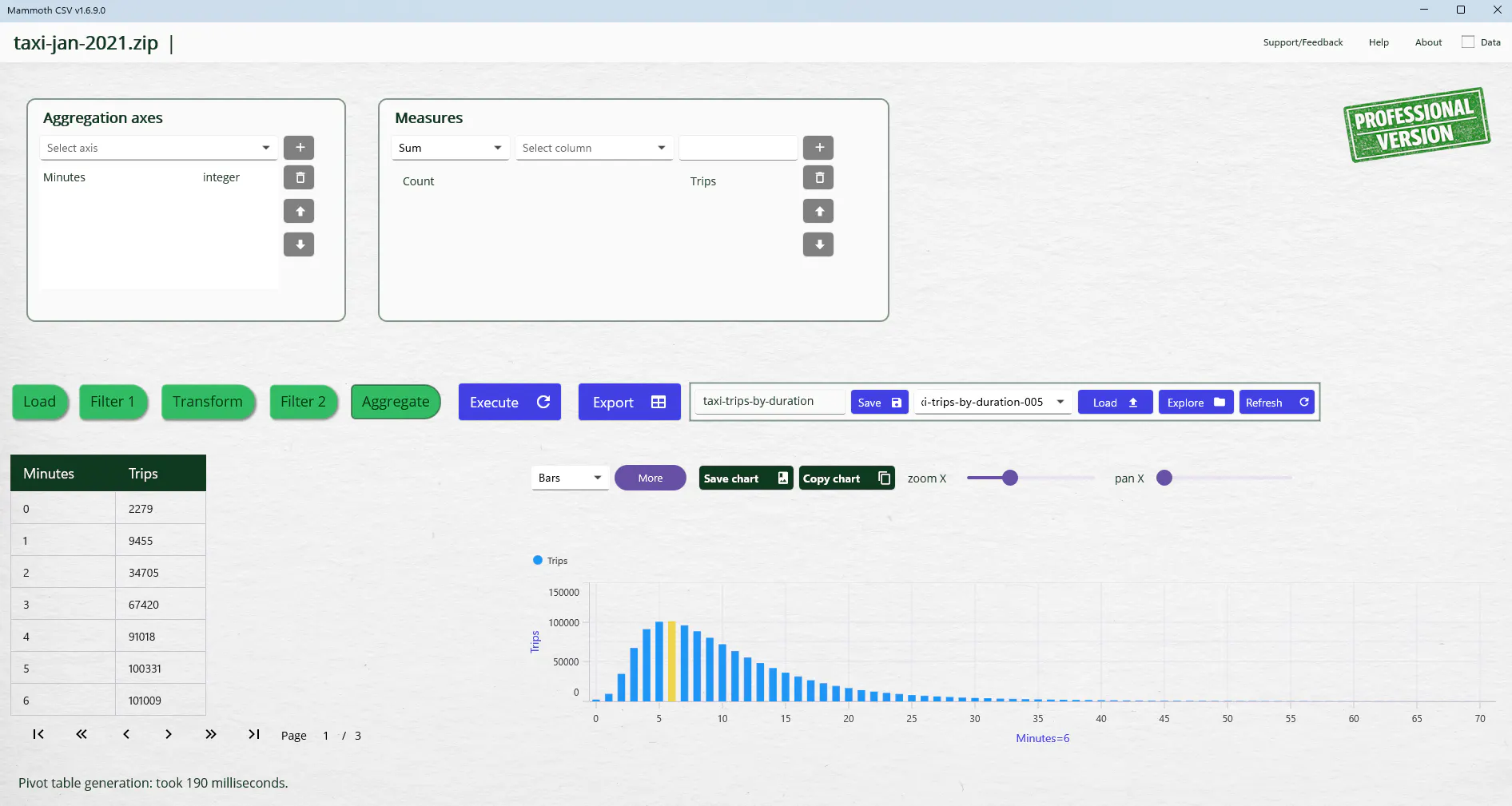
Task: Open the saved pipeline trips-by-duration-005 dropdown
Action: pyautogui.click(x=993, y=402)
